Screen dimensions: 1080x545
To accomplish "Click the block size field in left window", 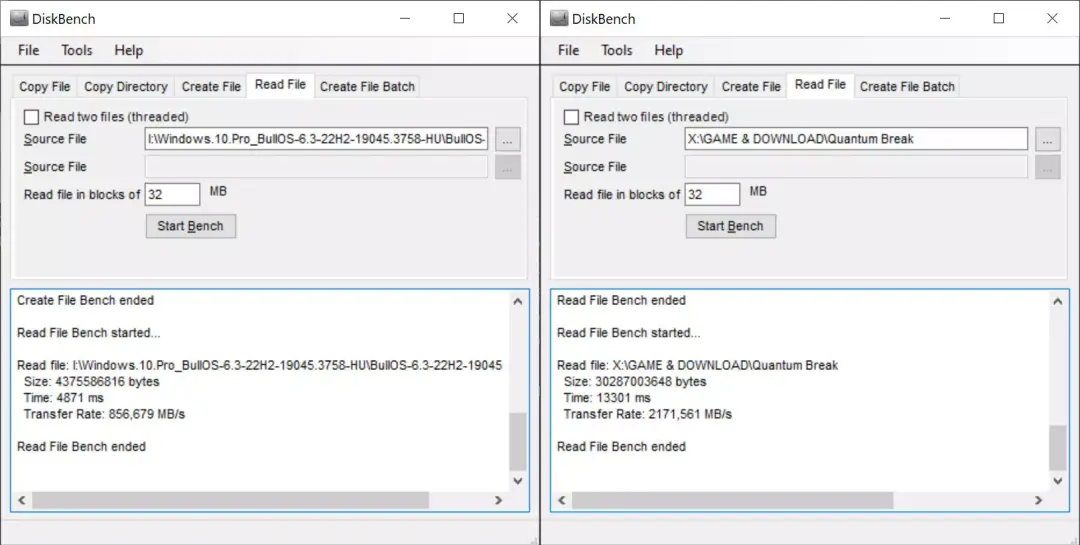I will click(x=172, y=194).
